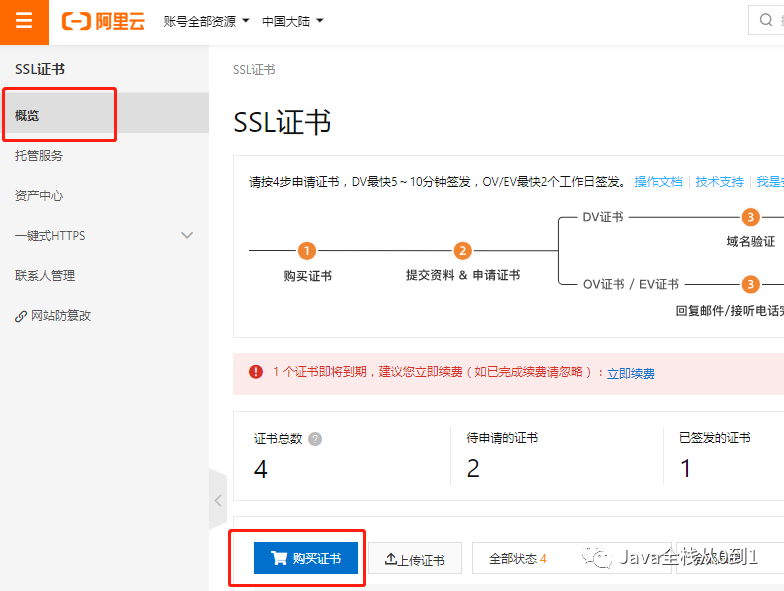Open 全部状态 filter dropdown
Screen dimensions: 784x591
572,558
